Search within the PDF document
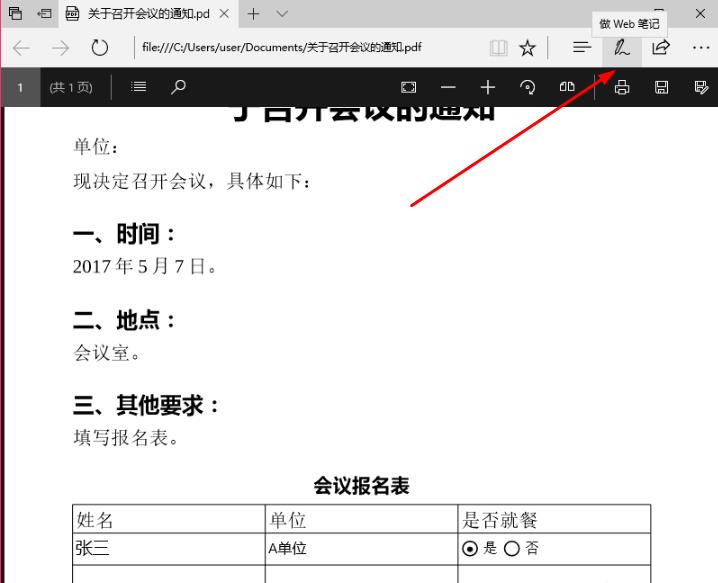 [178, 87]
